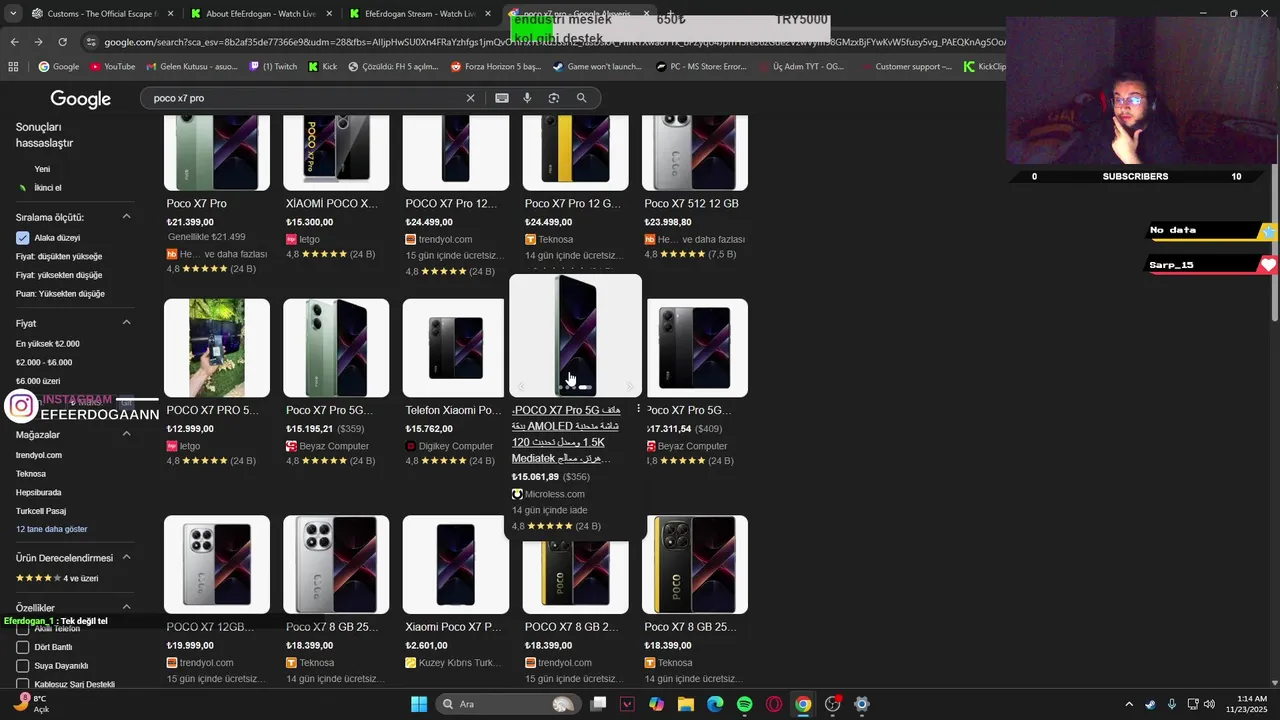Viewport: 1280px width, 720px height.
Task: Open Task View on the taskbar
Action: pos(598,704)
